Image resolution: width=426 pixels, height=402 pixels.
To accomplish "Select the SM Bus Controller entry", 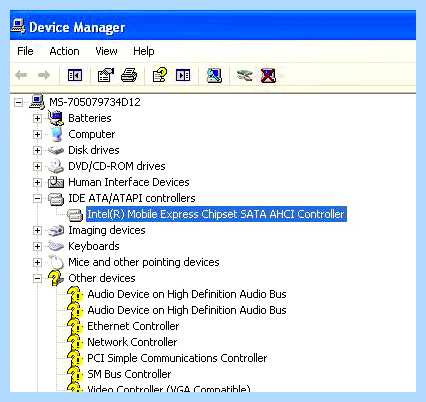I will [x=129, y=374].
